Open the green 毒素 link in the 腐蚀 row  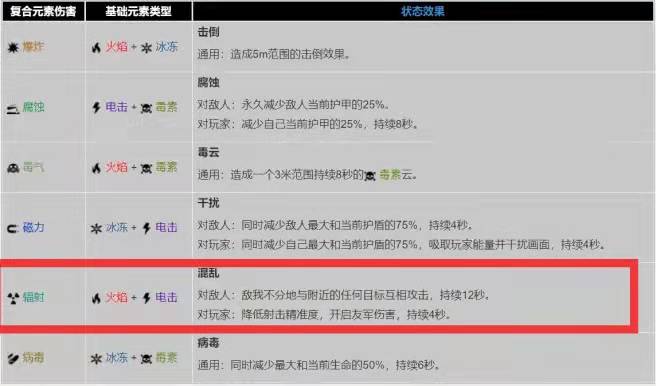[x=167, y=107]
